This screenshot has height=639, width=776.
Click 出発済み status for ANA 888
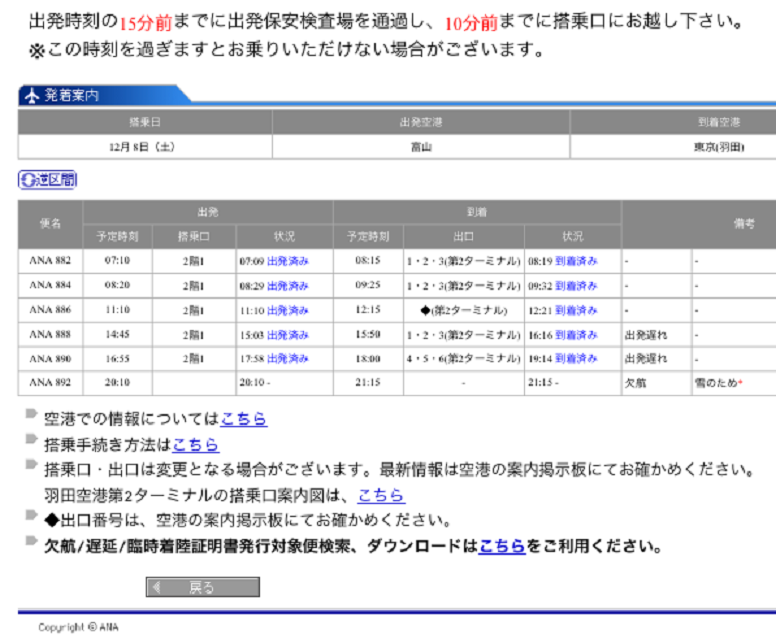(288, 335)
